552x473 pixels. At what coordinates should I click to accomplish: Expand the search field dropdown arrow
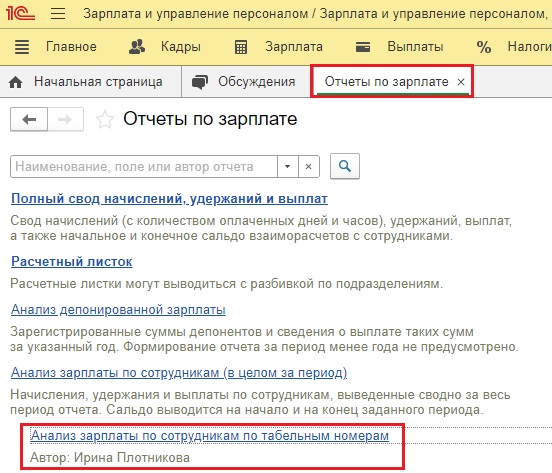tap(288, 166)
